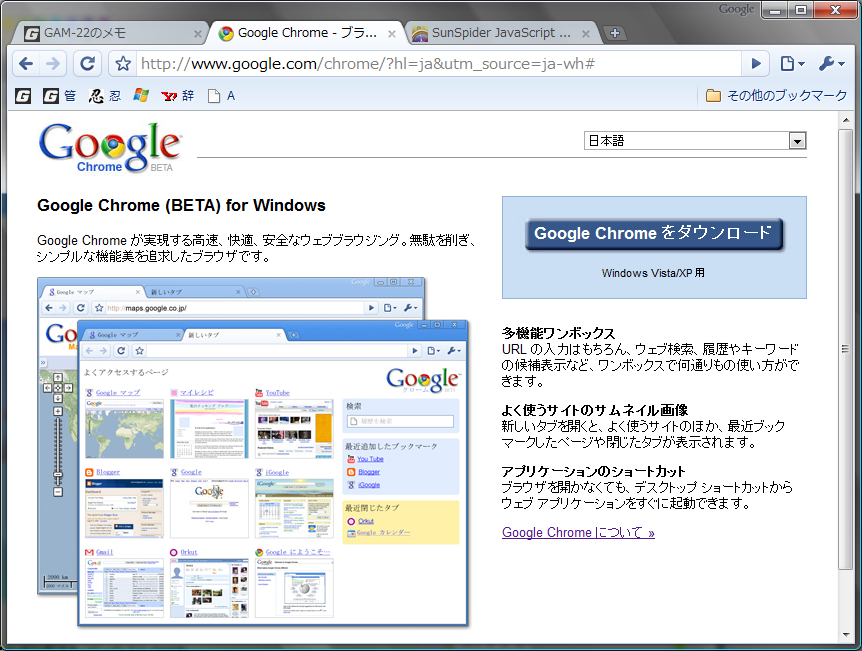This screenshot has width=862, height=651.
Task: Open その他のブックマーク folder
Action: [x=777, y=96]
